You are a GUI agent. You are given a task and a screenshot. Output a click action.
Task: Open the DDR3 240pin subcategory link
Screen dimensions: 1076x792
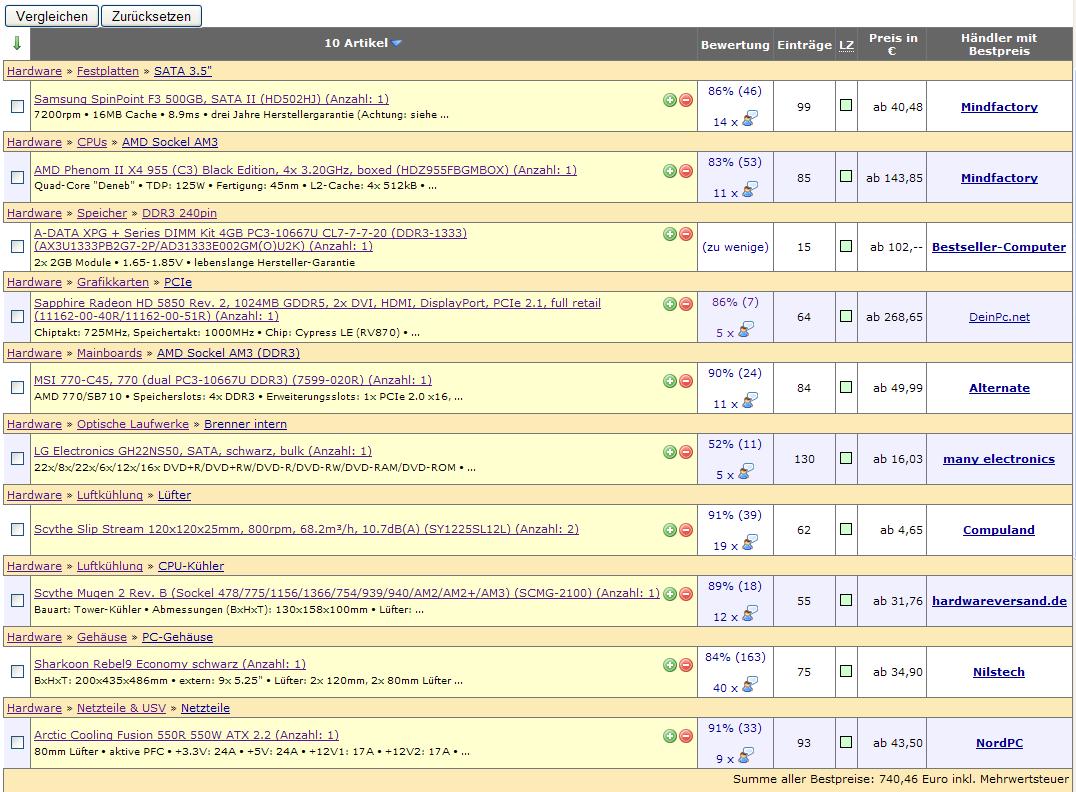click(179, 213)
